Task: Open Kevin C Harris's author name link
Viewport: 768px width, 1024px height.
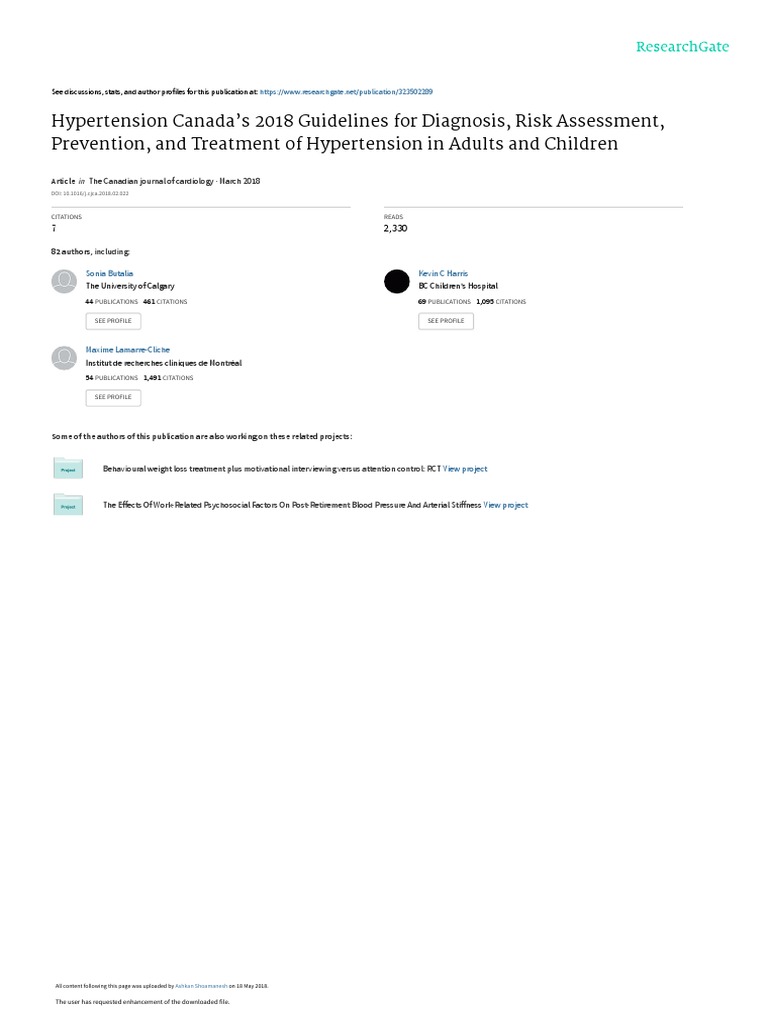Action: click(x=443, y=273)
